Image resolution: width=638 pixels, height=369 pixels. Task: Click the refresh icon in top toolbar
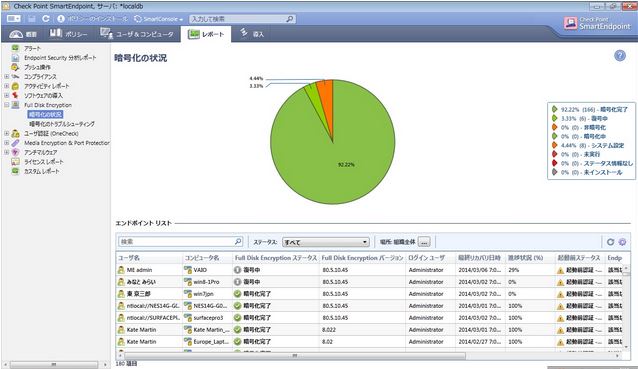[46, 19]
